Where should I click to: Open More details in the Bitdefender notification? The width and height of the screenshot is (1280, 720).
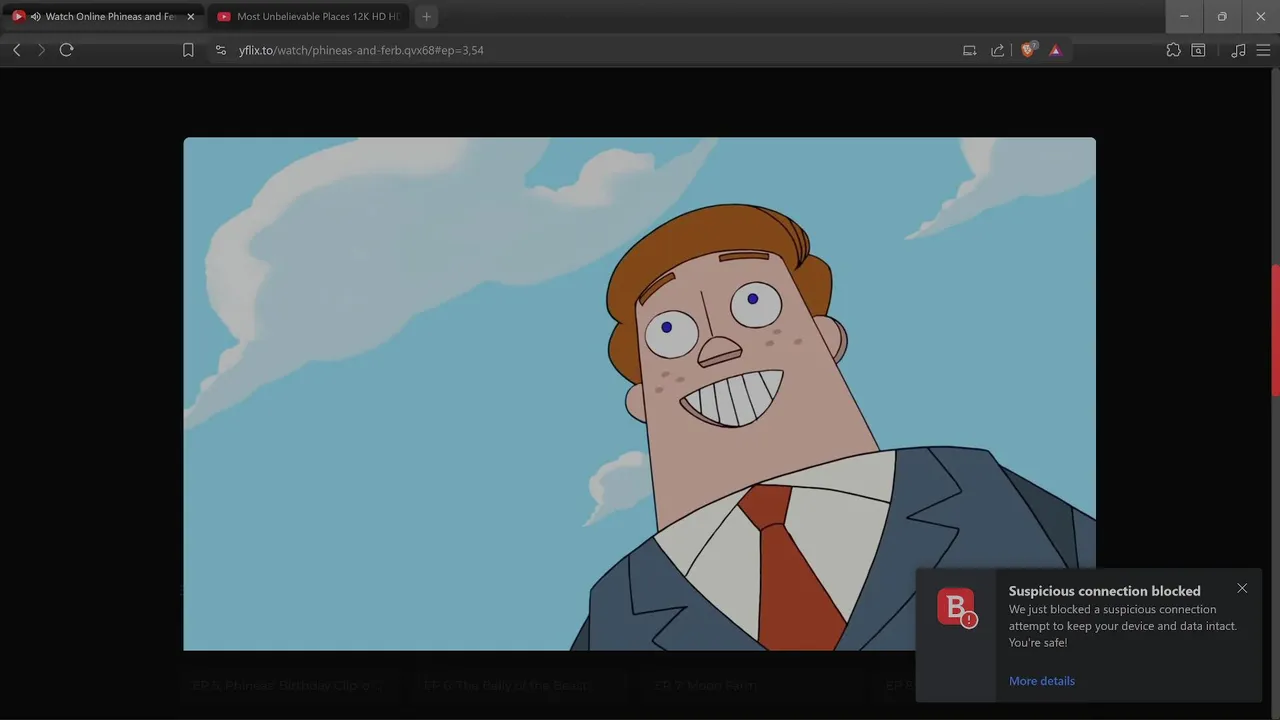1042,681
